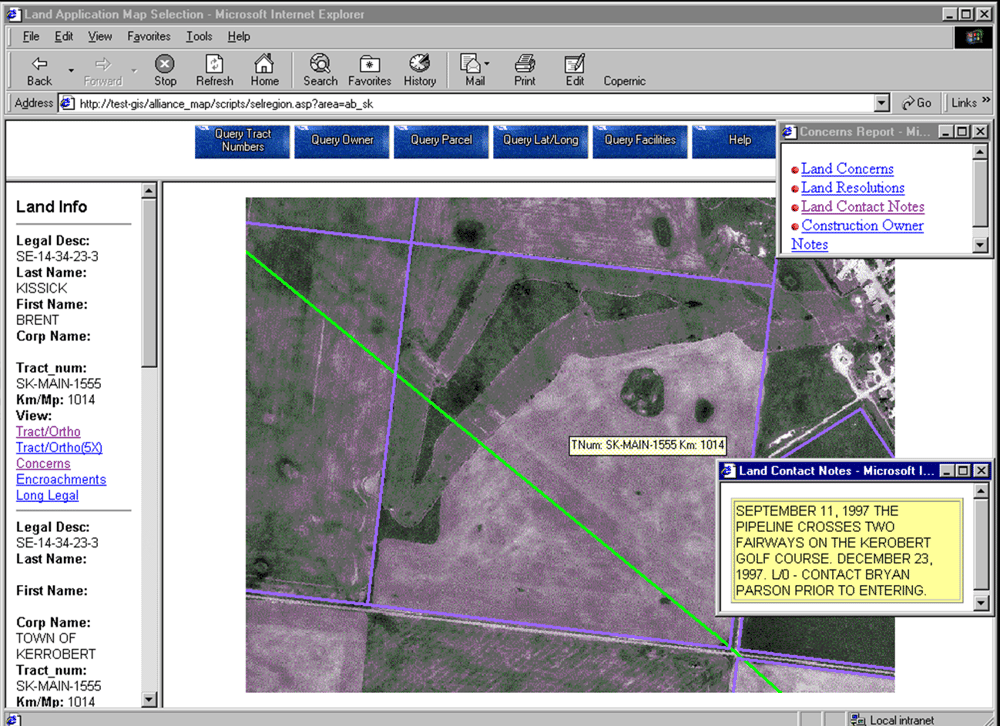Viewport: 1000px width, 726px height.
Task: Maximize the Concerns Report window
Action: [963, 132]
